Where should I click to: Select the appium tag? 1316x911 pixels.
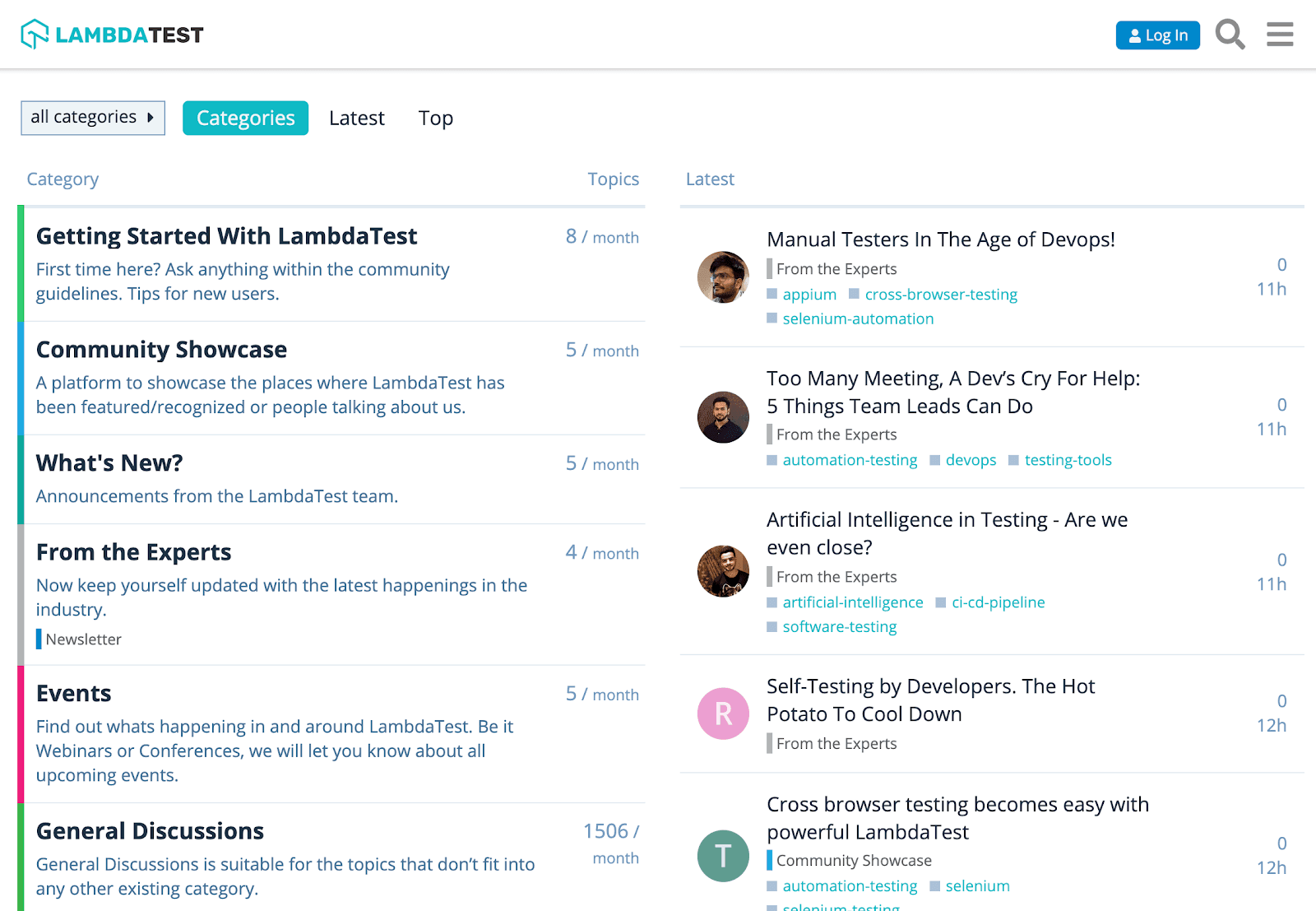click(809, 294)
